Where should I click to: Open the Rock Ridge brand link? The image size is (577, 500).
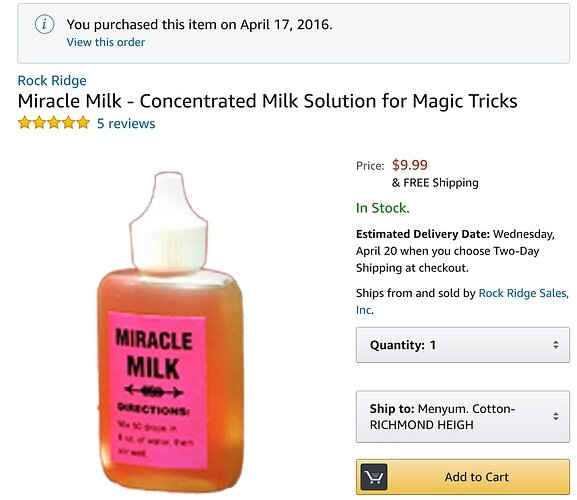tap(52, 81)
